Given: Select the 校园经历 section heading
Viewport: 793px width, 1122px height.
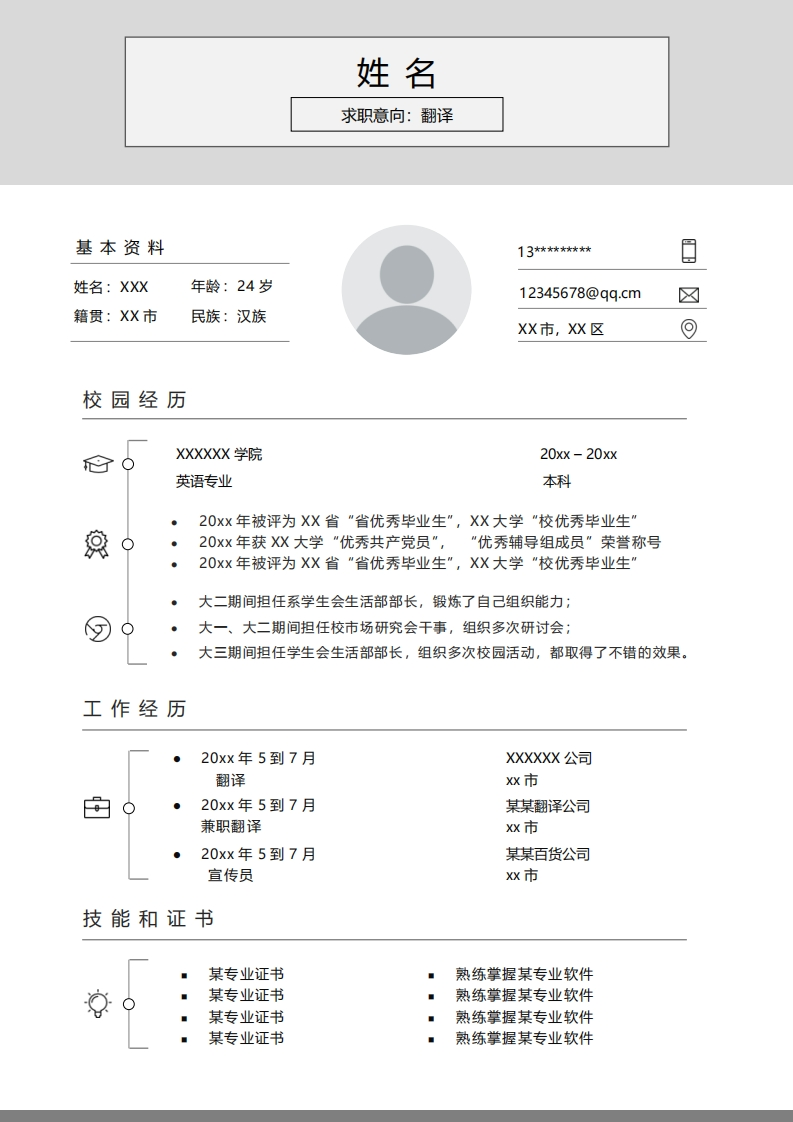Looking at the screenshot, I should 135,400.
